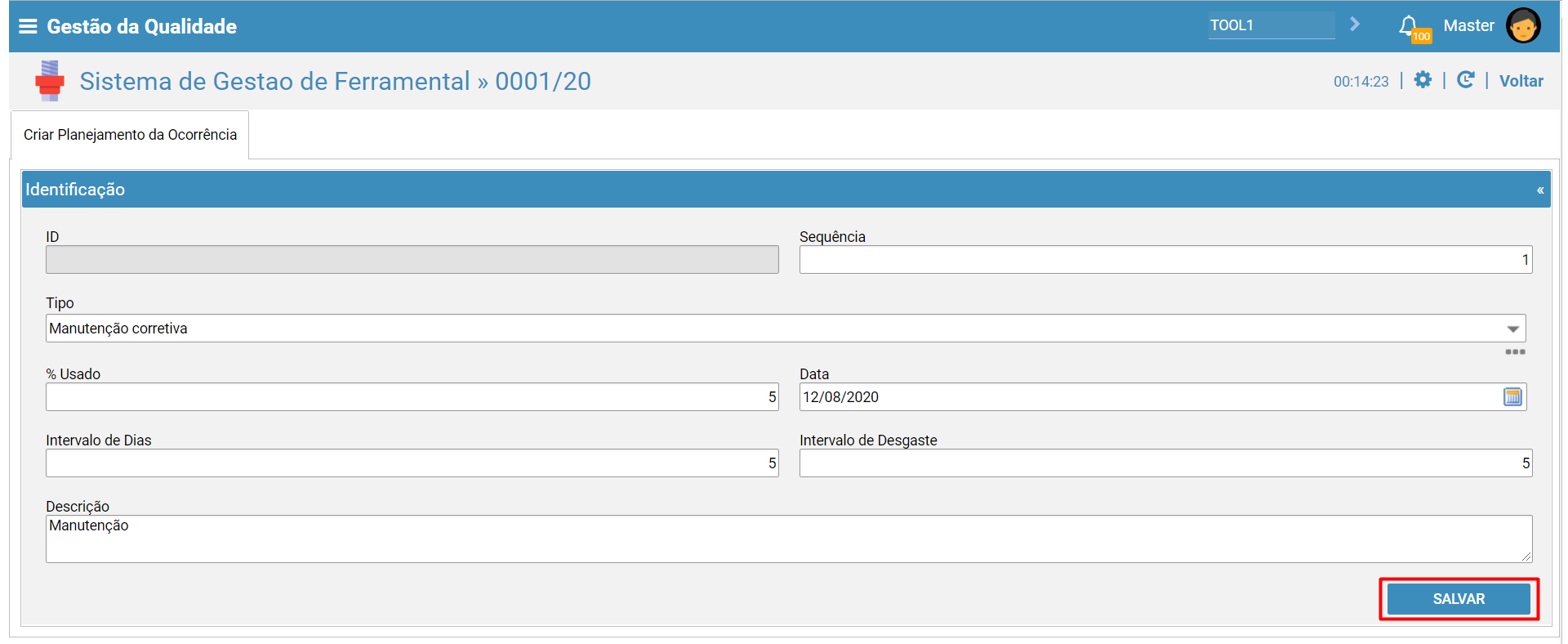Expand the Tipo dropdown arrow
The width and height of the screenshot is (1568, 644).
click(x=1512, y=329)
